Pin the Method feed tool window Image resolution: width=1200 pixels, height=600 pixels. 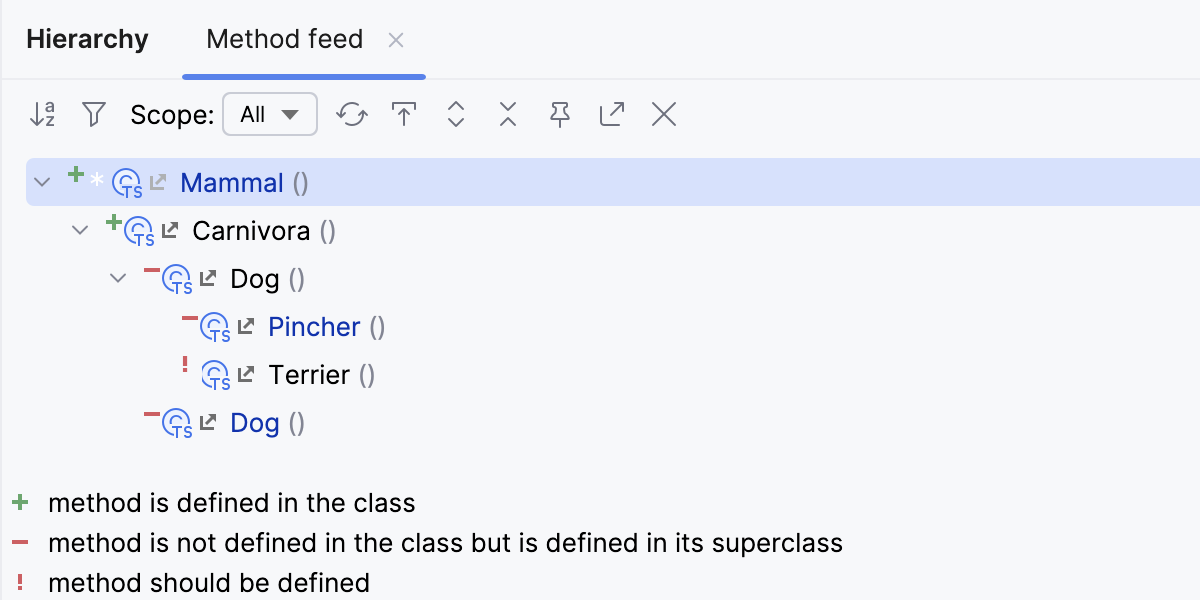click(x=559, y=114)
